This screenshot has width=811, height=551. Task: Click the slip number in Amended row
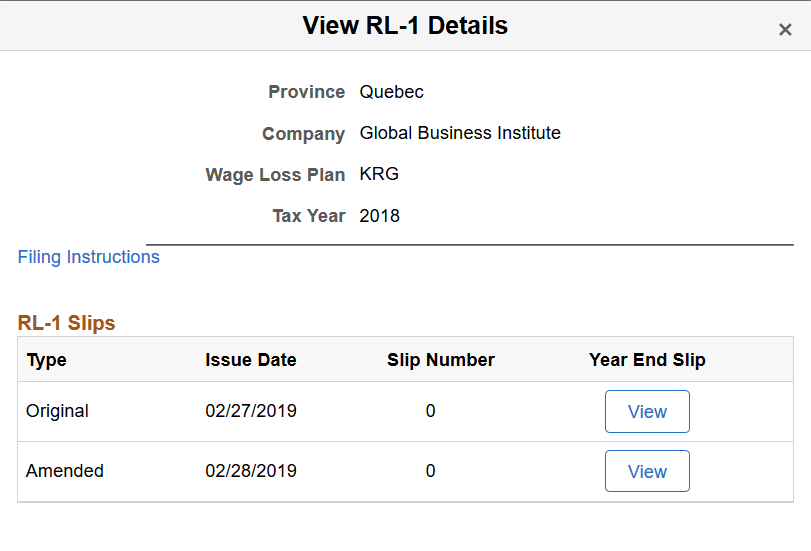pyautogui.click(x=430, y=471)
